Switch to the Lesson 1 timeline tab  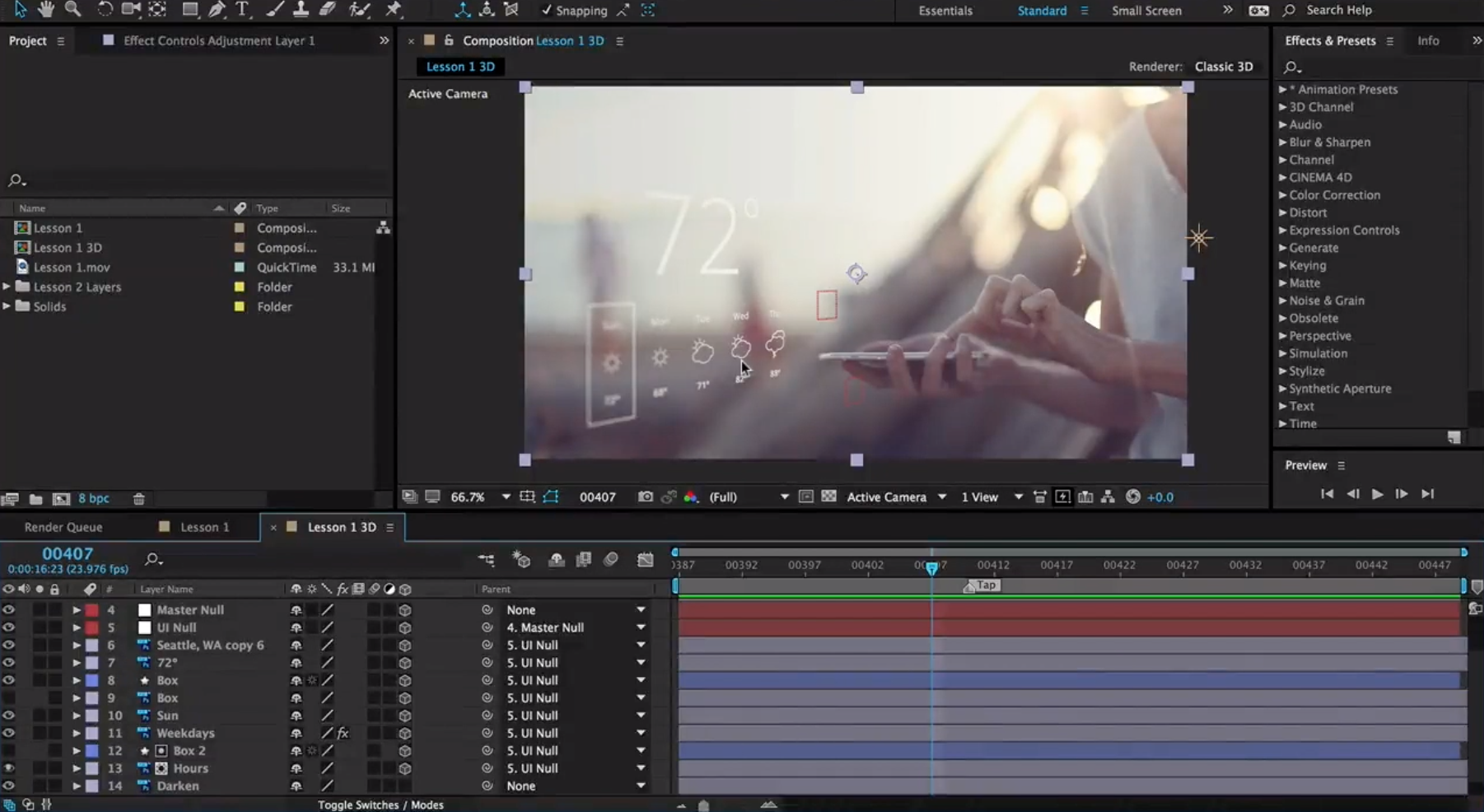(x=204, y=527)
